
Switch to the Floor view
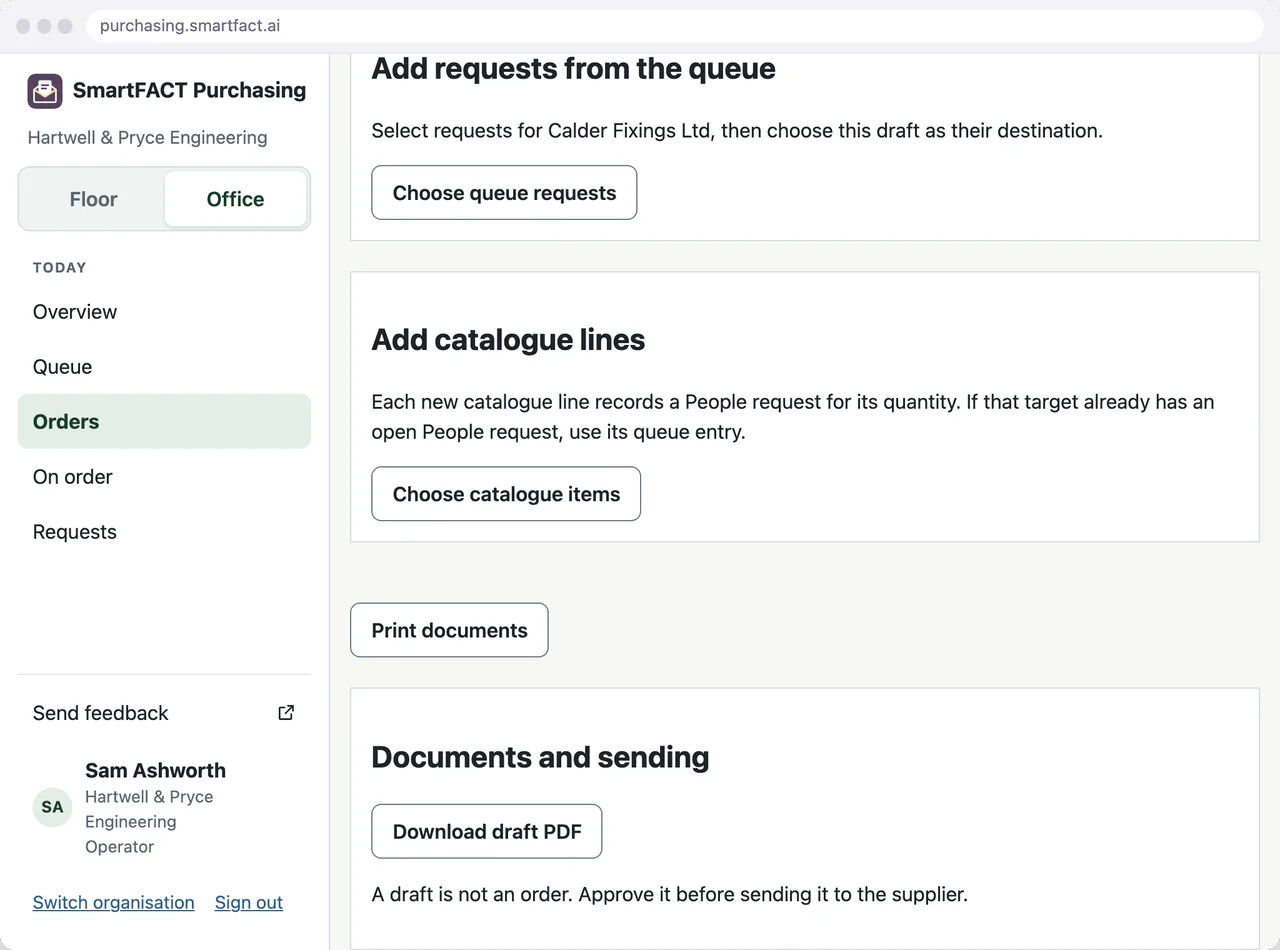[x=93, y=199]
